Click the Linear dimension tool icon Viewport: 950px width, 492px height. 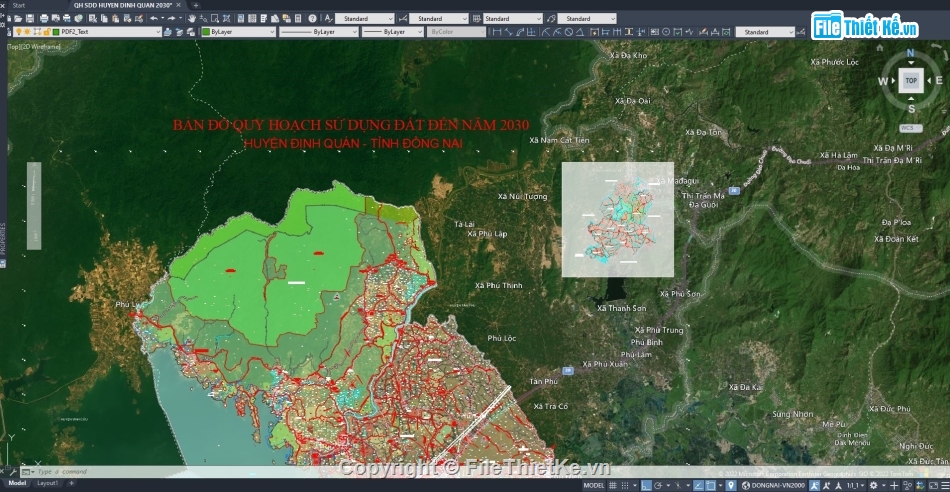[x=497, y=32]
